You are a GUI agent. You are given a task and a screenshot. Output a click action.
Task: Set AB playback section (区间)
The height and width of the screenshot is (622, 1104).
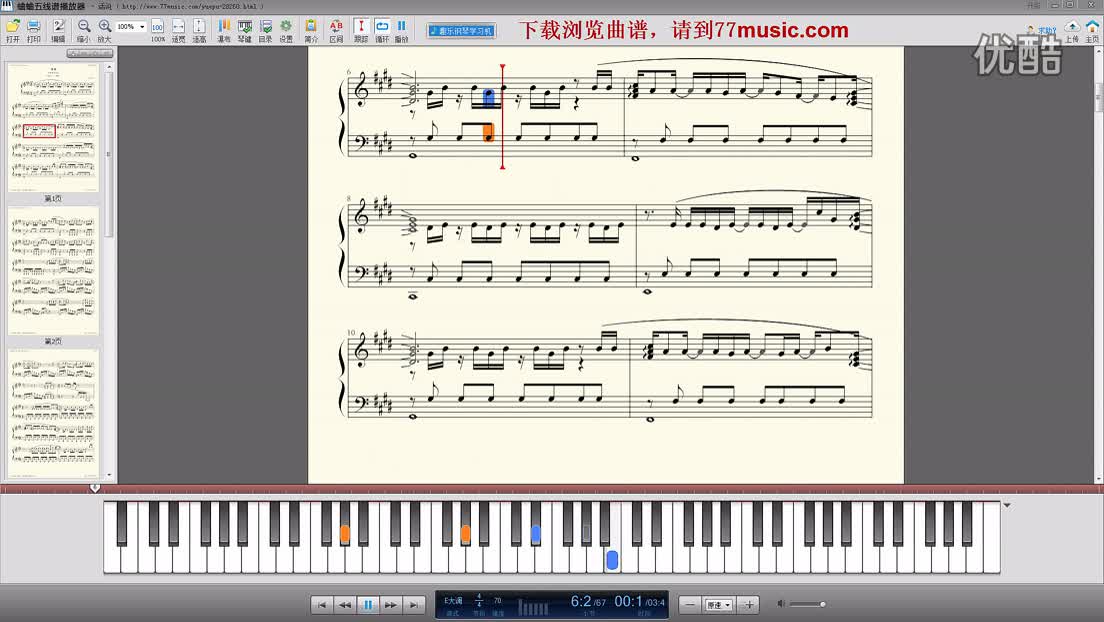pyautogui.click(x=336, y=30)
